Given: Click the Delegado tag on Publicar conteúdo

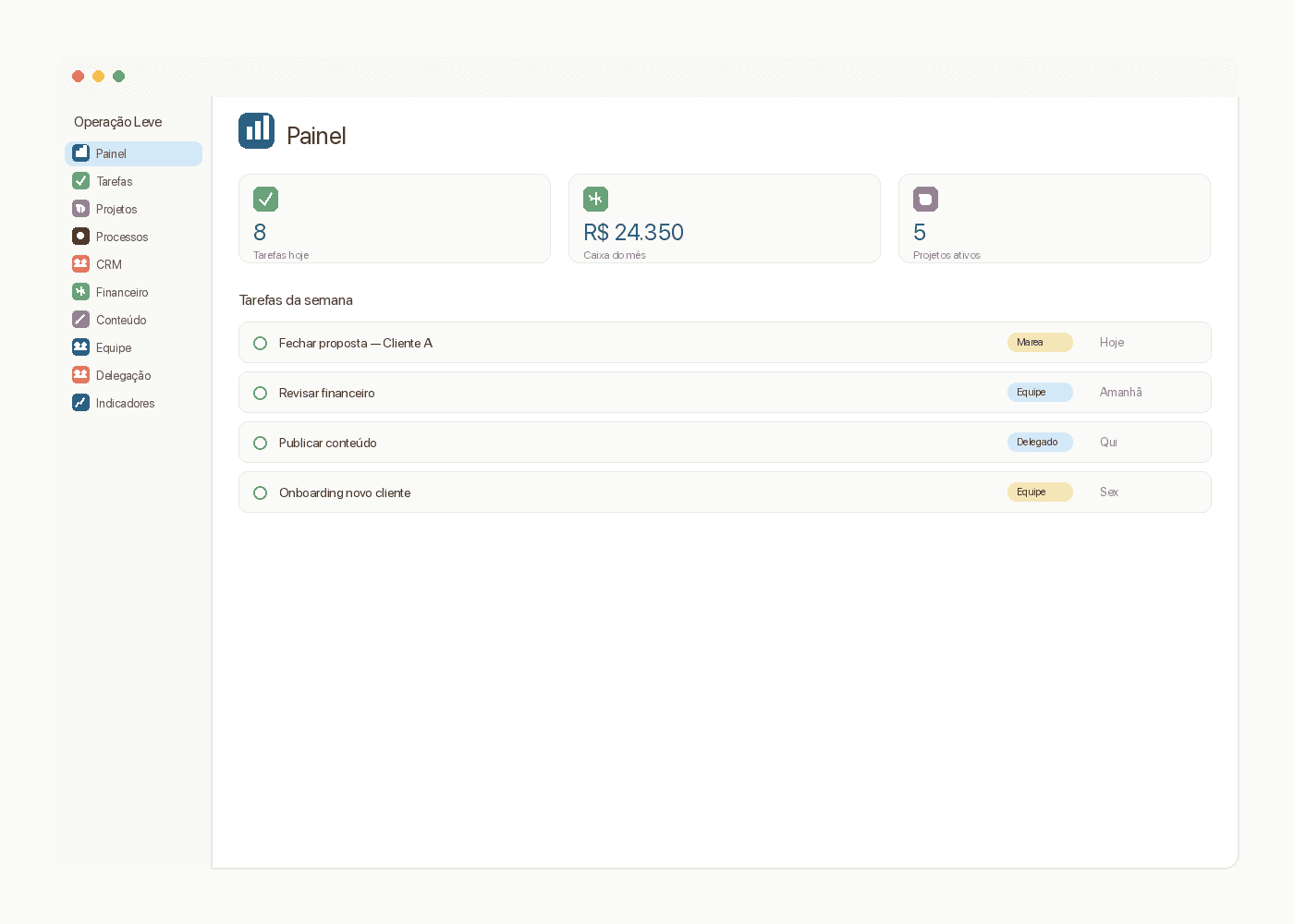Looking at the screenshot, I should point(1040,443).
